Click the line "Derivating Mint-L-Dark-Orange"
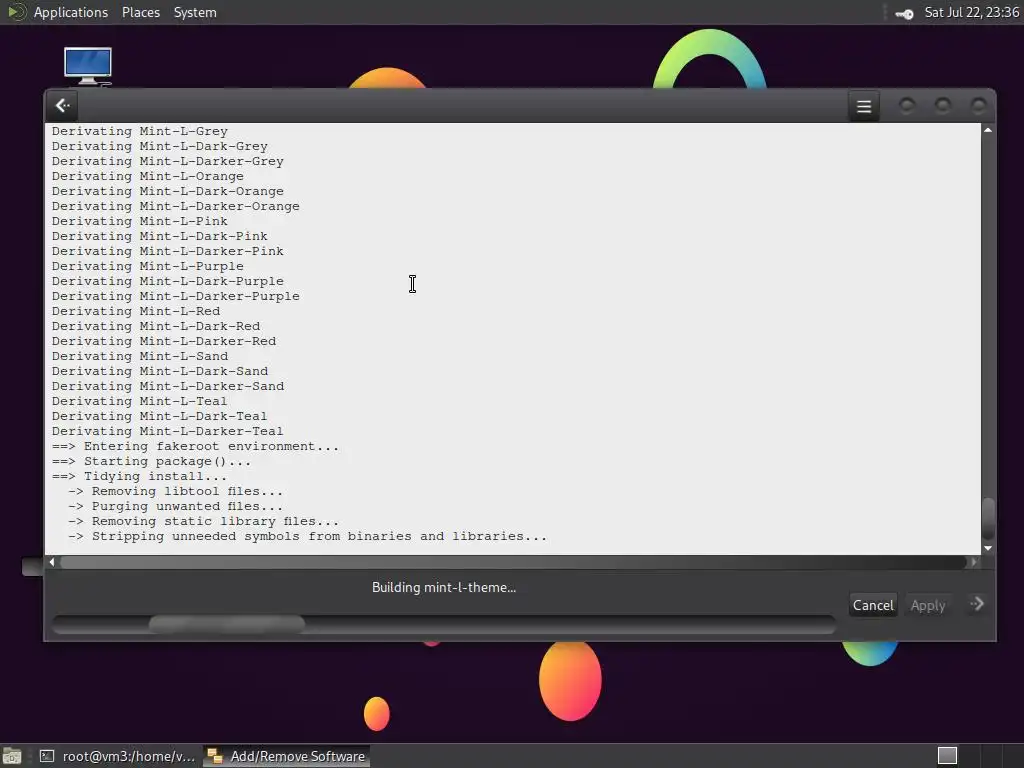 pos(168,191)
